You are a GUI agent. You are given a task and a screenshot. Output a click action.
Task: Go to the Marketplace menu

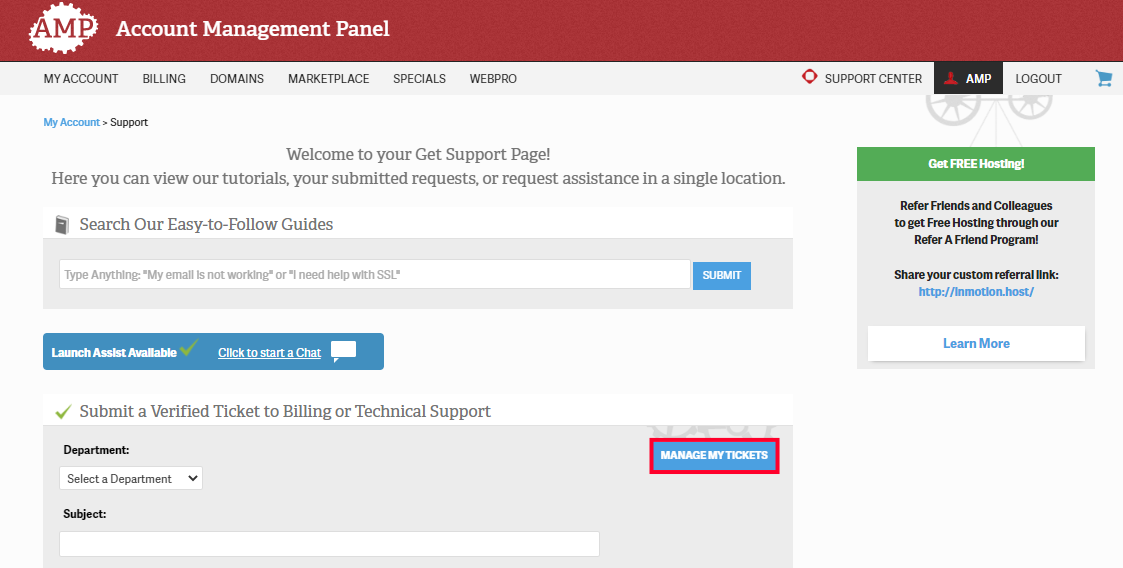coord(328,79)
